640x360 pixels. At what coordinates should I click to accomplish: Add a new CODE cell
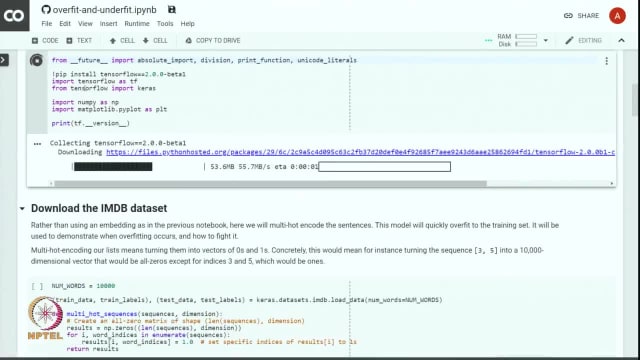pos(45,40)
